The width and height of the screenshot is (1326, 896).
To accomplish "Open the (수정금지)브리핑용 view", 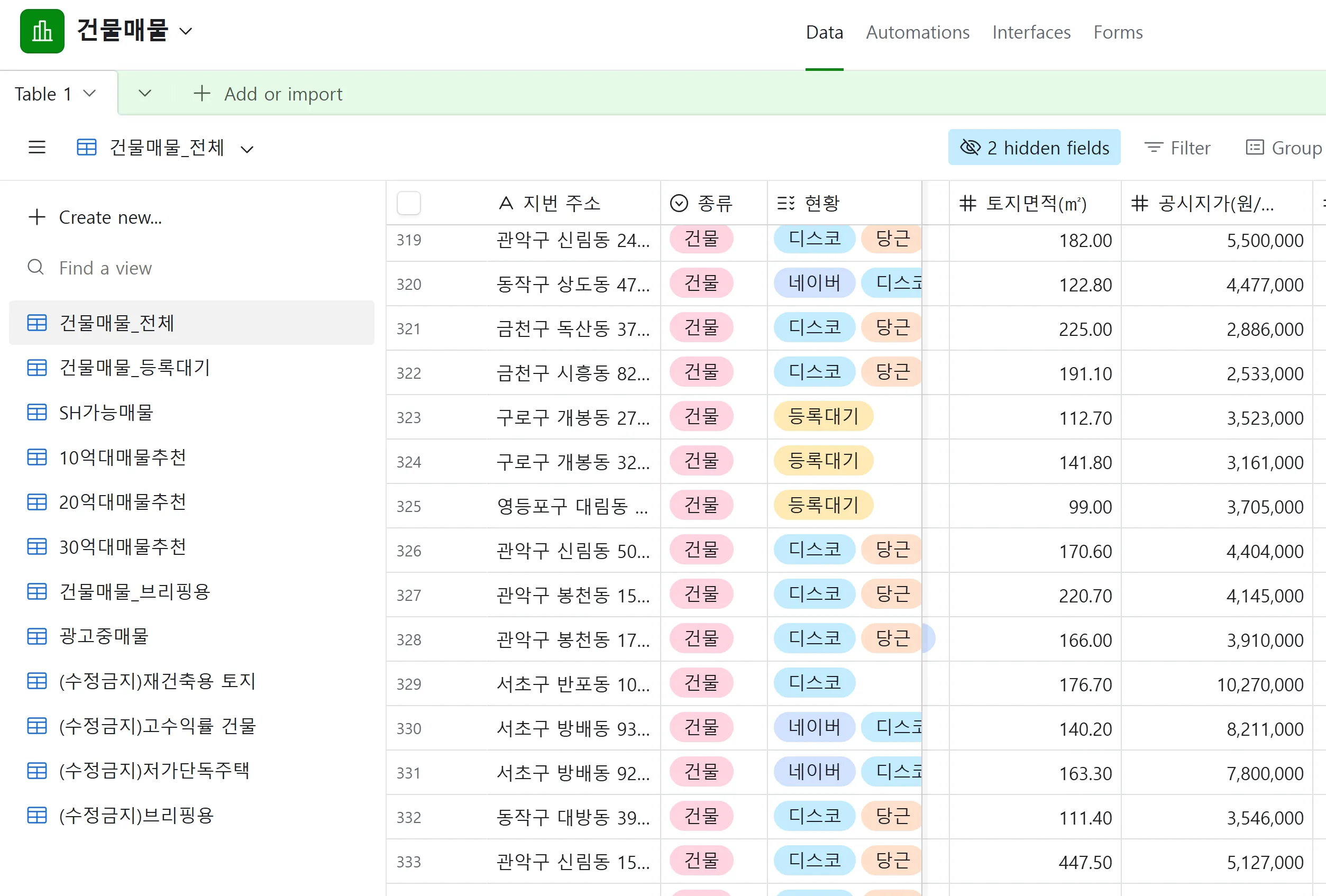I will (191, 816).
